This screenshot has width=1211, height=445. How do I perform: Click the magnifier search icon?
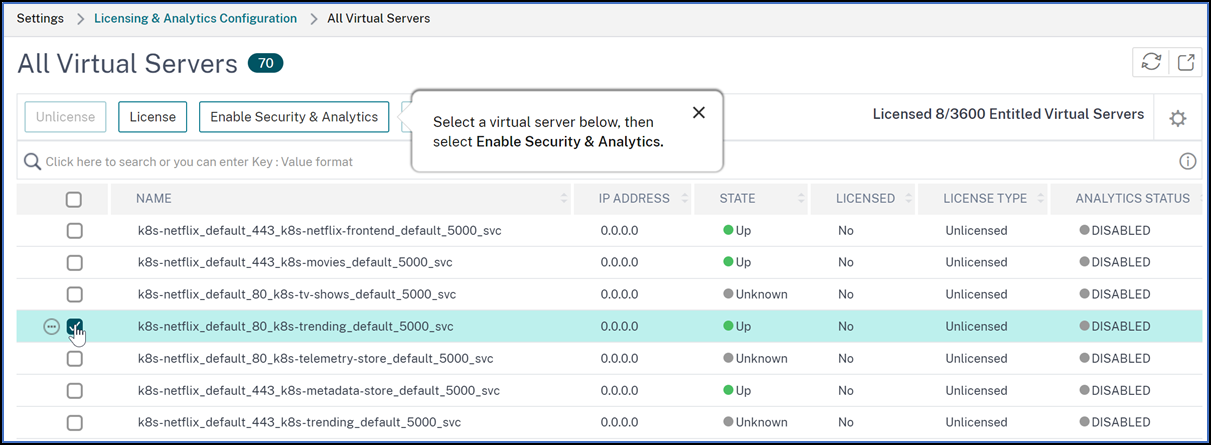click(32, 161)
